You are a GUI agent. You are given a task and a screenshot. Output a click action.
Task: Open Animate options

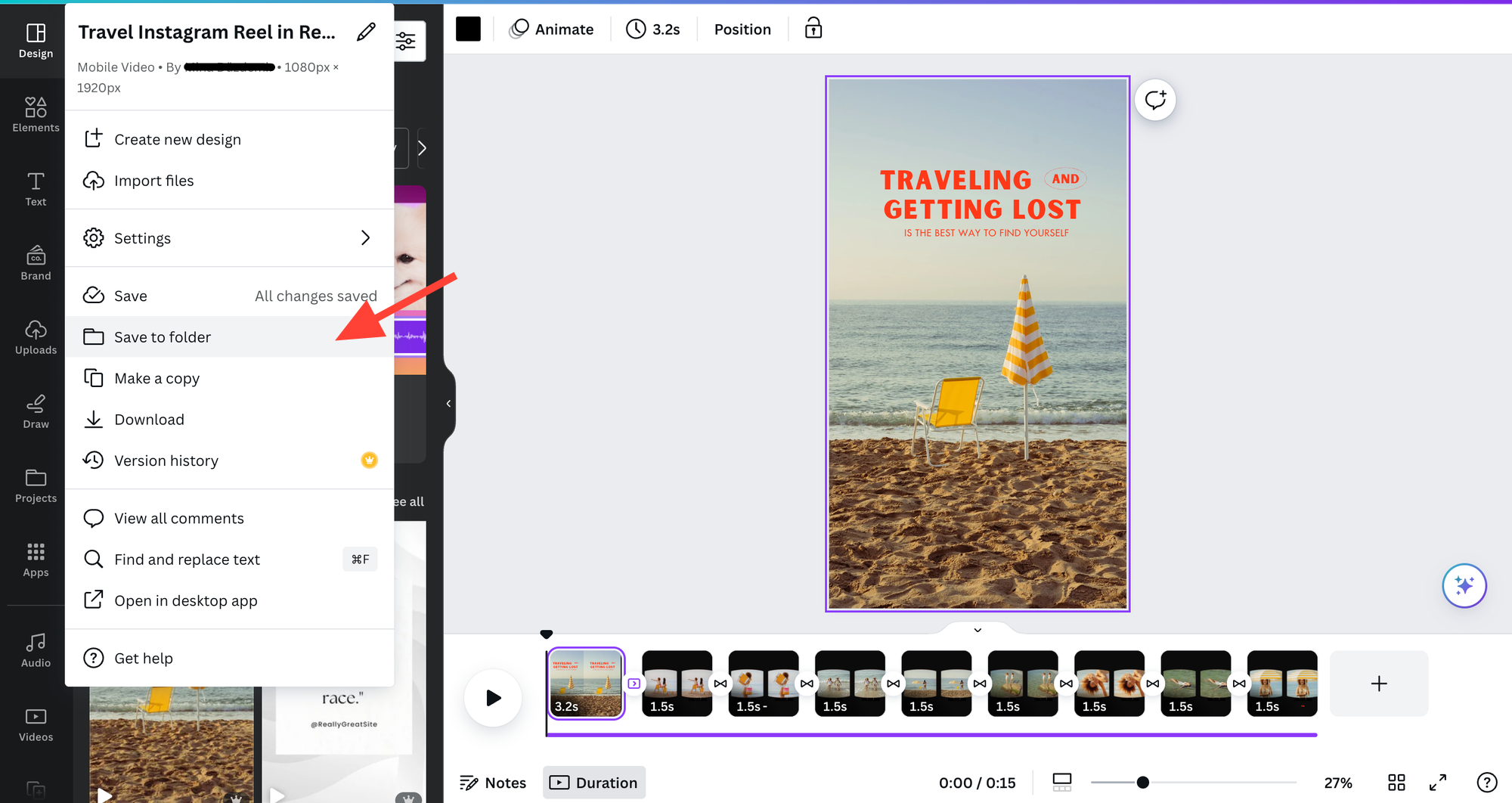click(x=552, y=29)
